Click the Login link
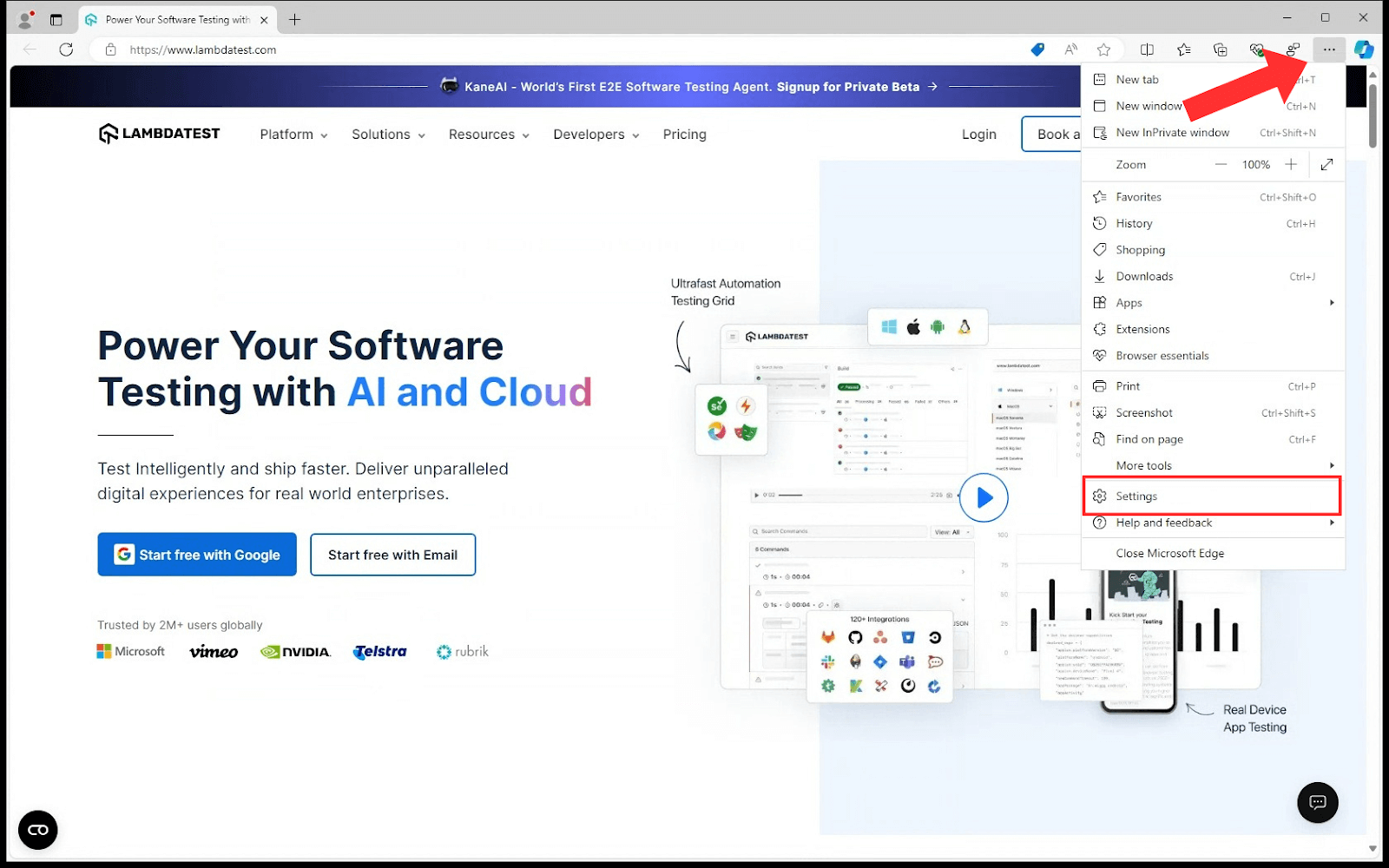The image size is (1389, 868). coord(978,135)
